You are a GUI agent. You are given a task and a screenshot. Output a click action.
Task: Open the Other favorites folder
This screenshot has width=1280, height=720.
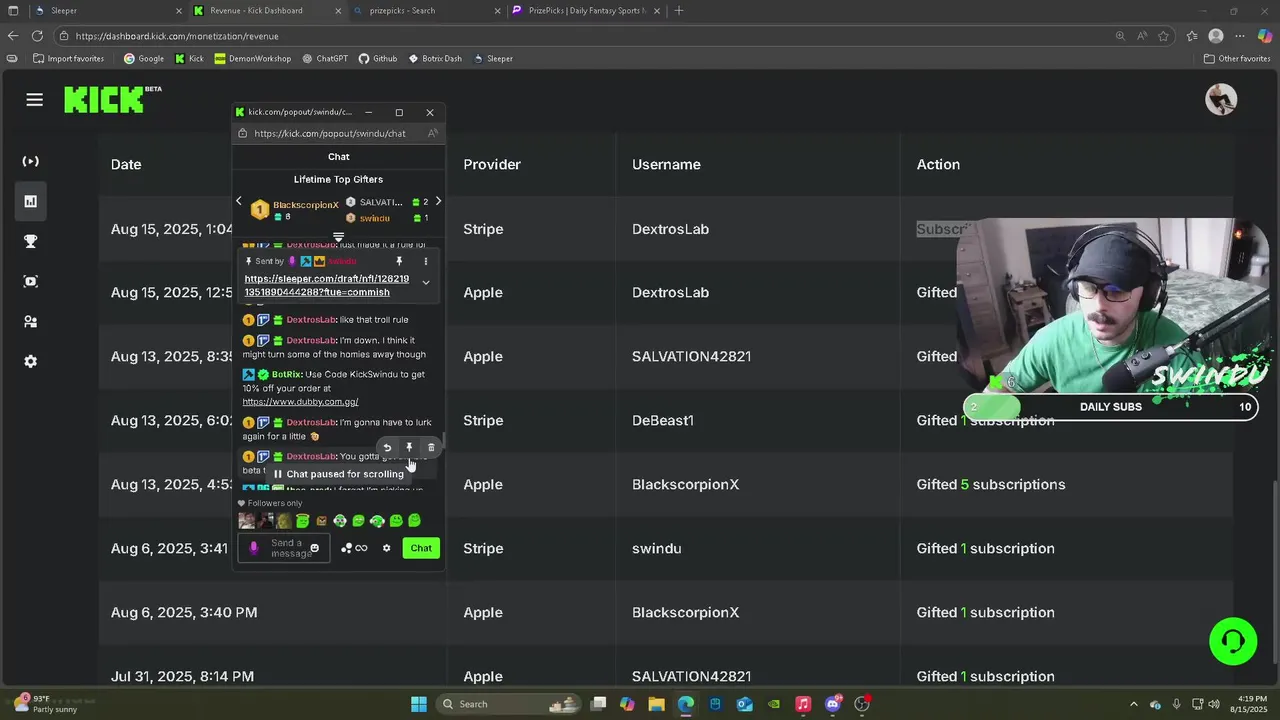pos(1237,58)
